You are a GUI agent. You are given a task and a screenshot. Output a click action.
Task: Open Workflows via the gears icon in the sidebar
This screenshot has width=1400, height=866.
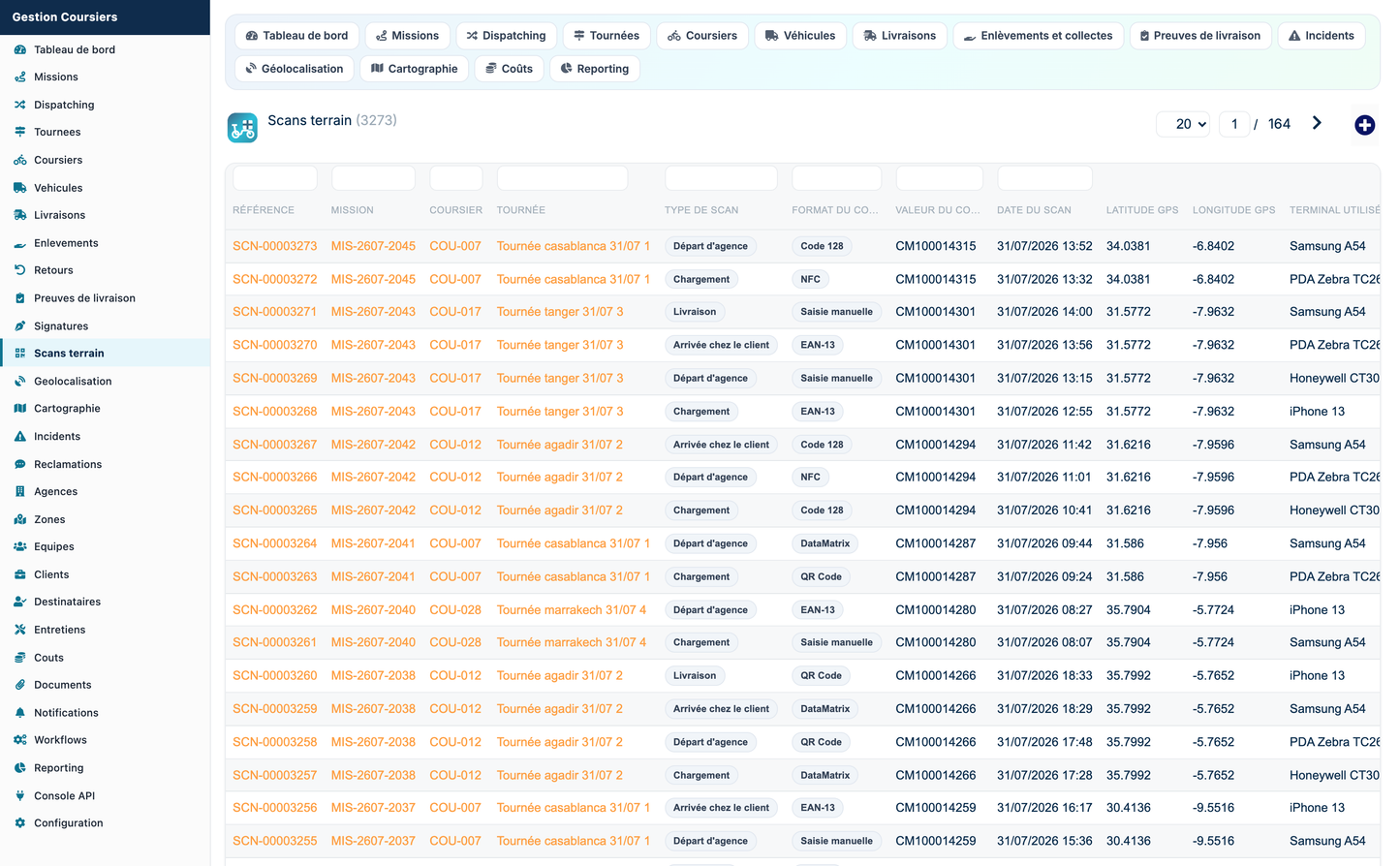19,740
